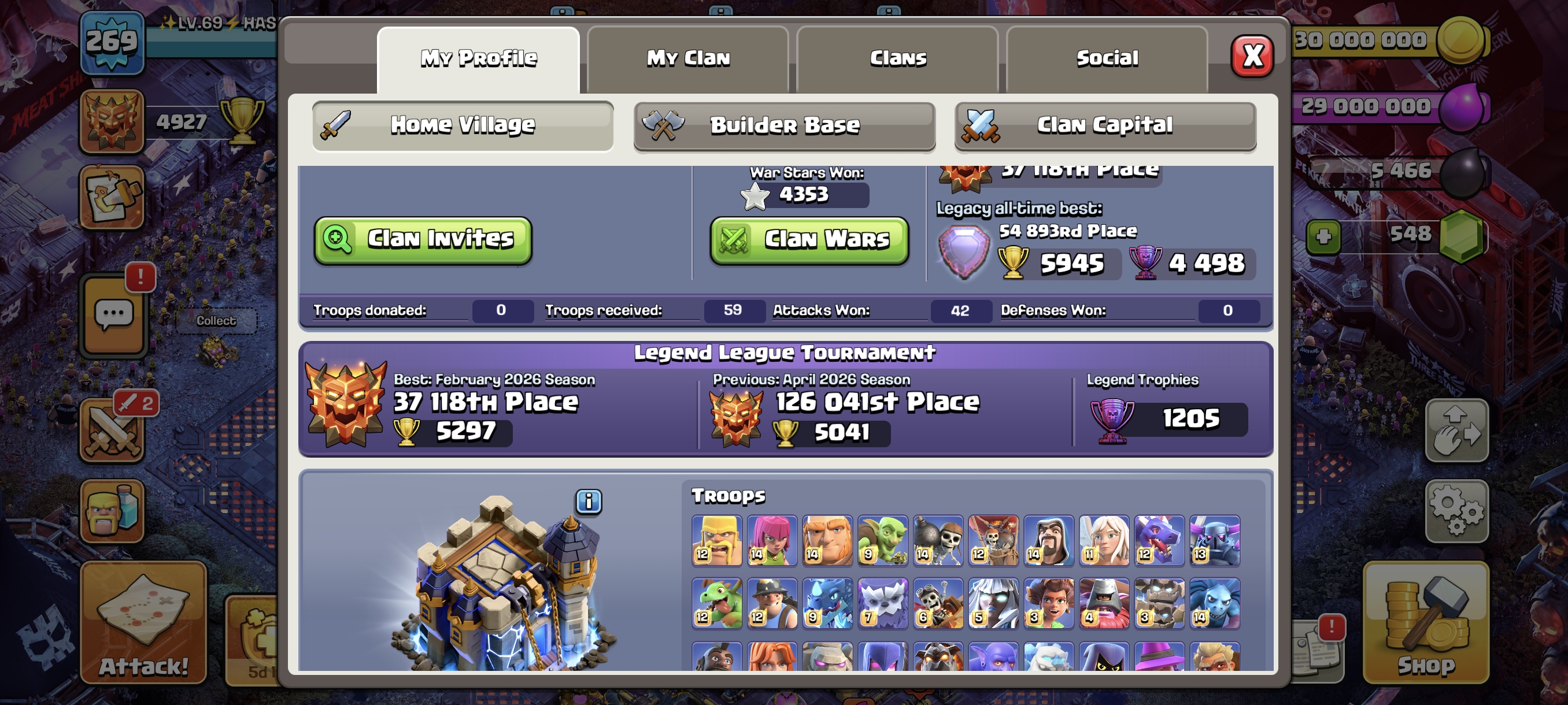Open the Shop button
1568x705 pixels.
[1426, 622]
